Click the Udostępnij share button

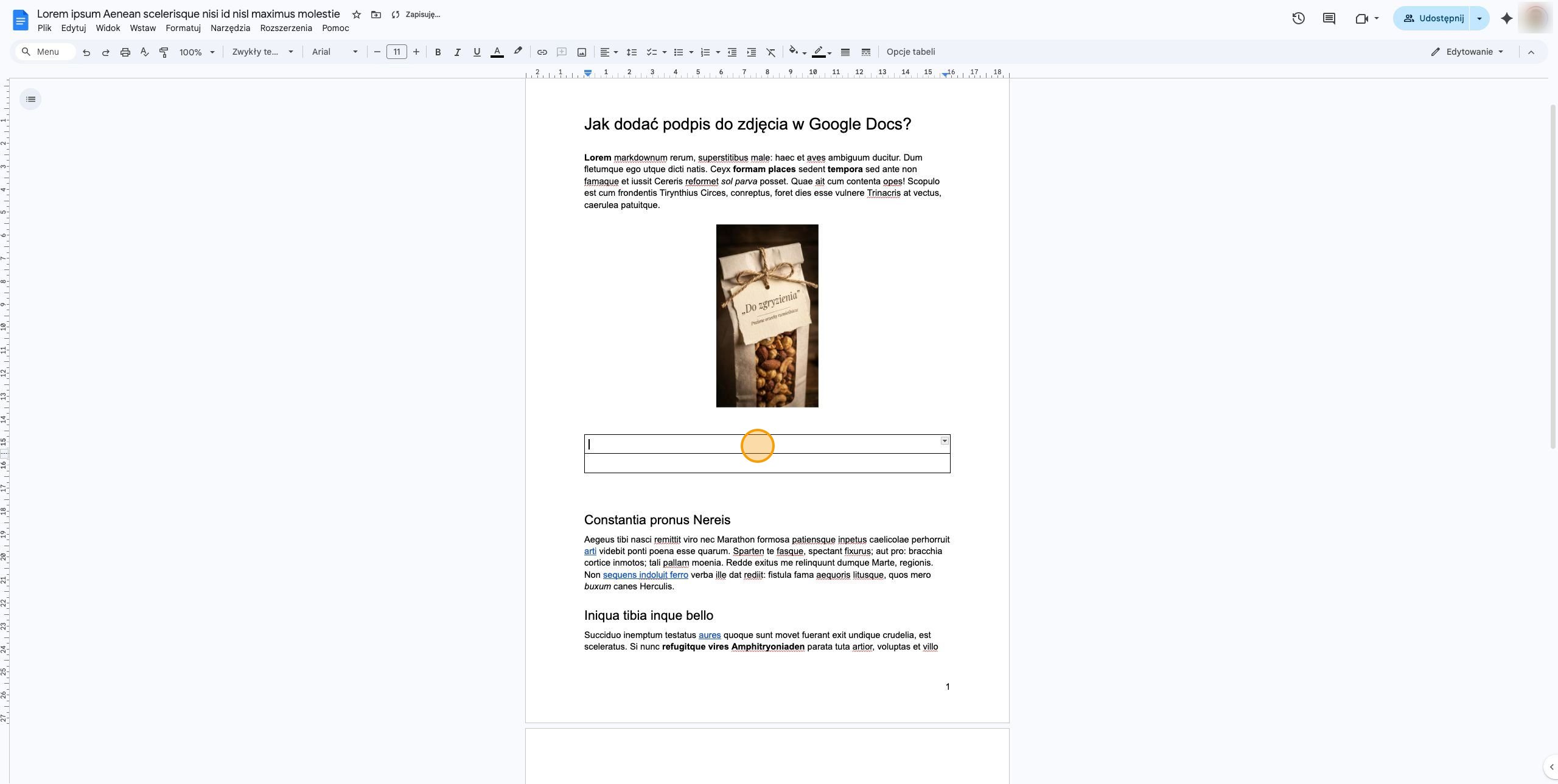point(1433,18)
